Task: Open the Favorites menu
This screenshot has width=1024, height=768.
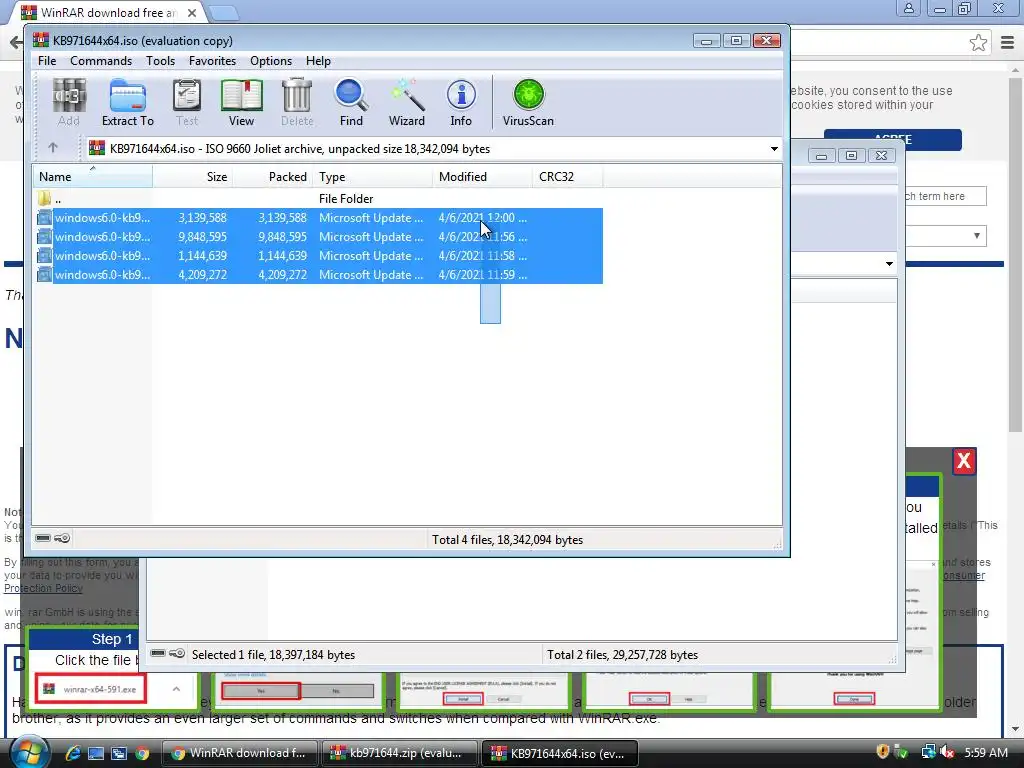Action: click(x=212, y=61)
